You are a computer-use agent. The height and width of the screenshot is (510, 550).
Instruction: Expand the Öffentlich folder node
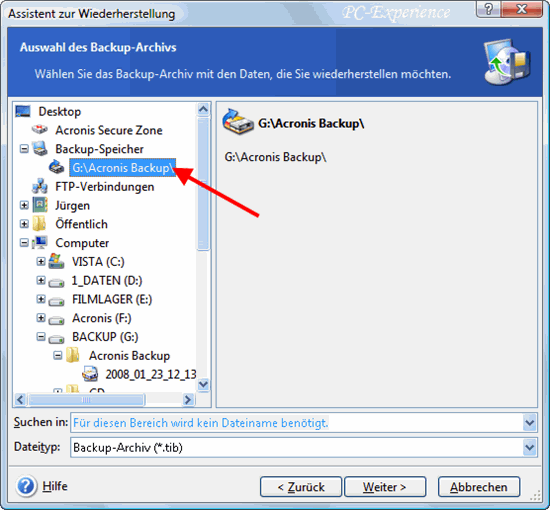pyautogui.click(x=24, y=224)
